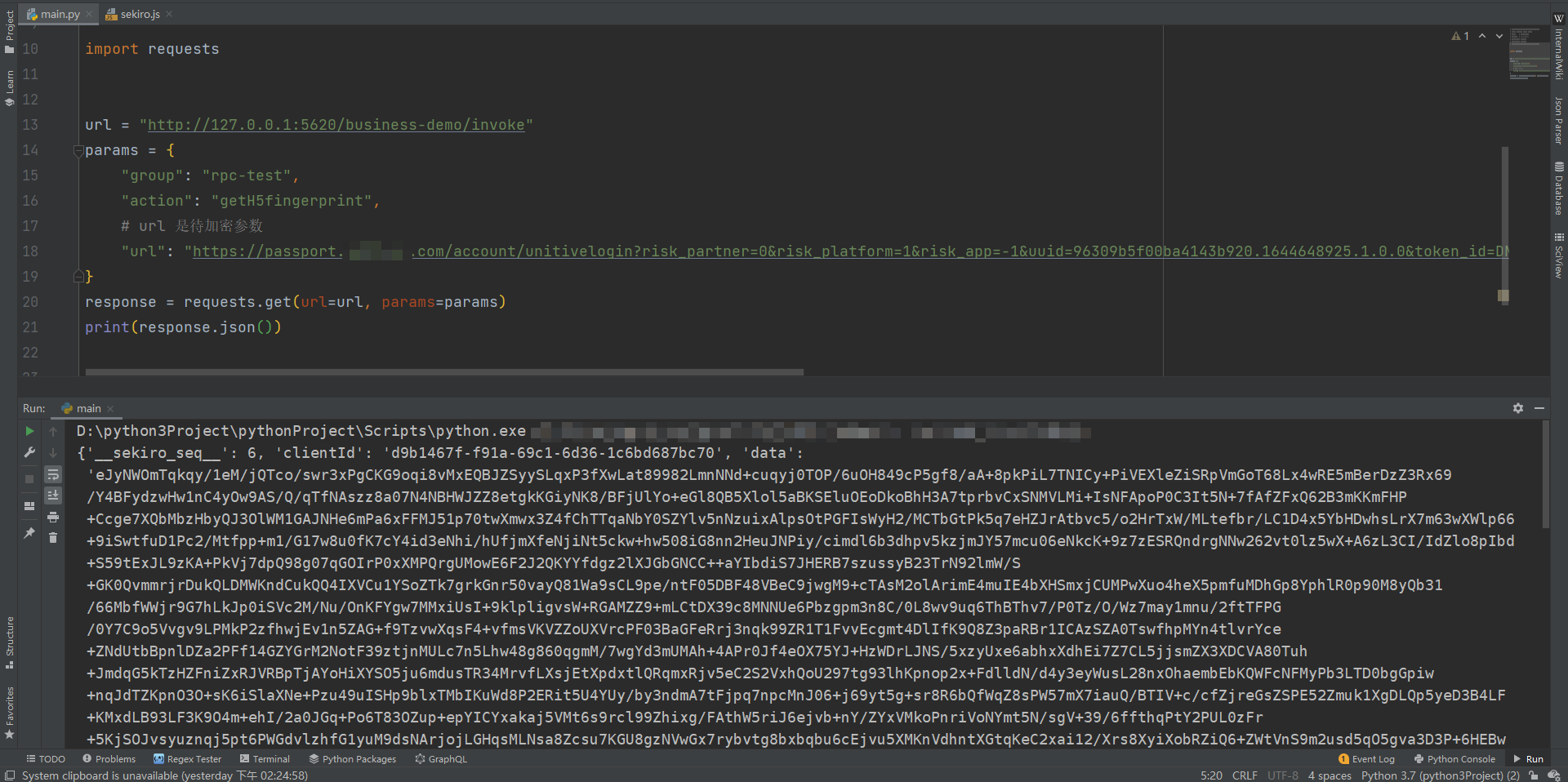Open the Regex Tester tool window
The image size is (1568, 782).
[x=188, y=759]
